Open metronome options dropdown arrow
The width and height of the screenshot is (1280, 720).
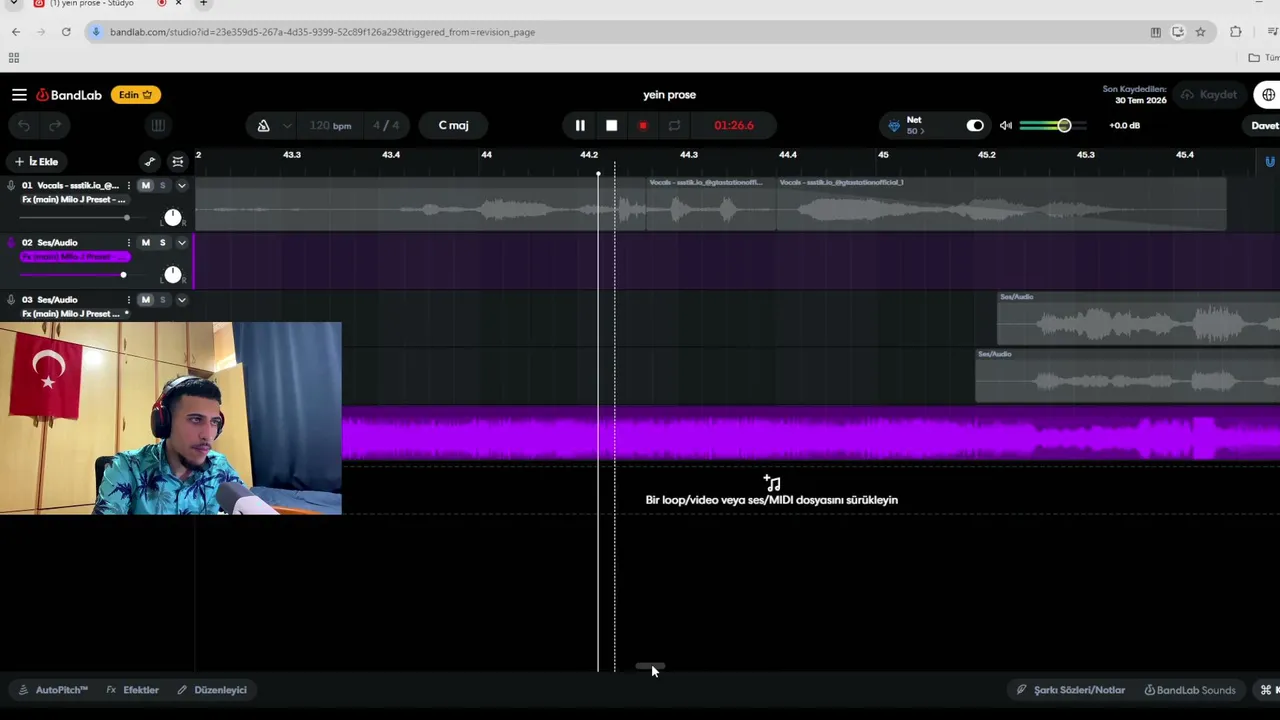[x=287, y=126]
